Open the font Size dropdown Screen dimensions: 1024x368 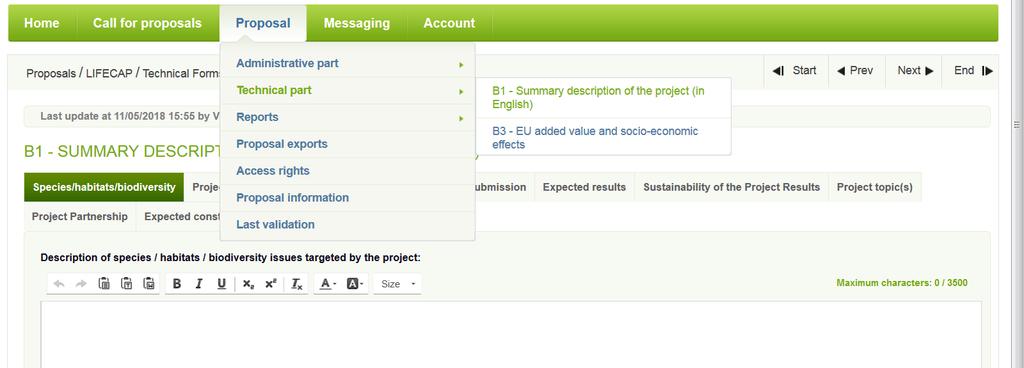pos(398,284)
